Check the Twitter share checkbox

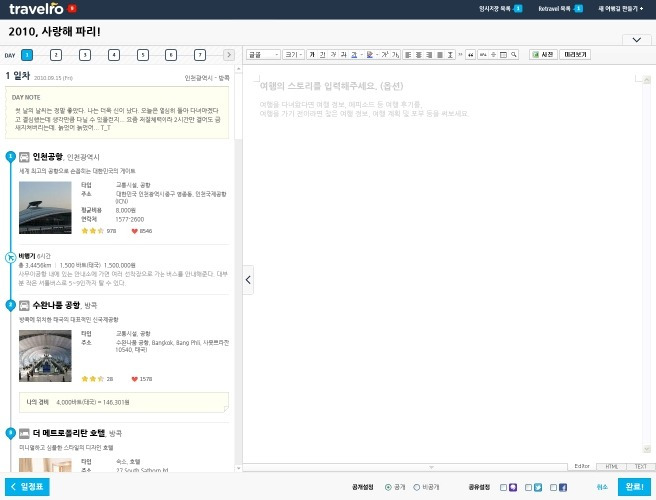tap(528, 487)
